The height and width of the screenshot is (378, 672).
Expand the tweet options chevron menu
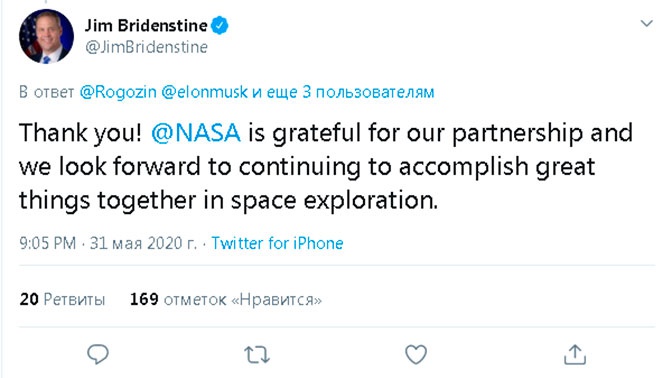[646, 23]
